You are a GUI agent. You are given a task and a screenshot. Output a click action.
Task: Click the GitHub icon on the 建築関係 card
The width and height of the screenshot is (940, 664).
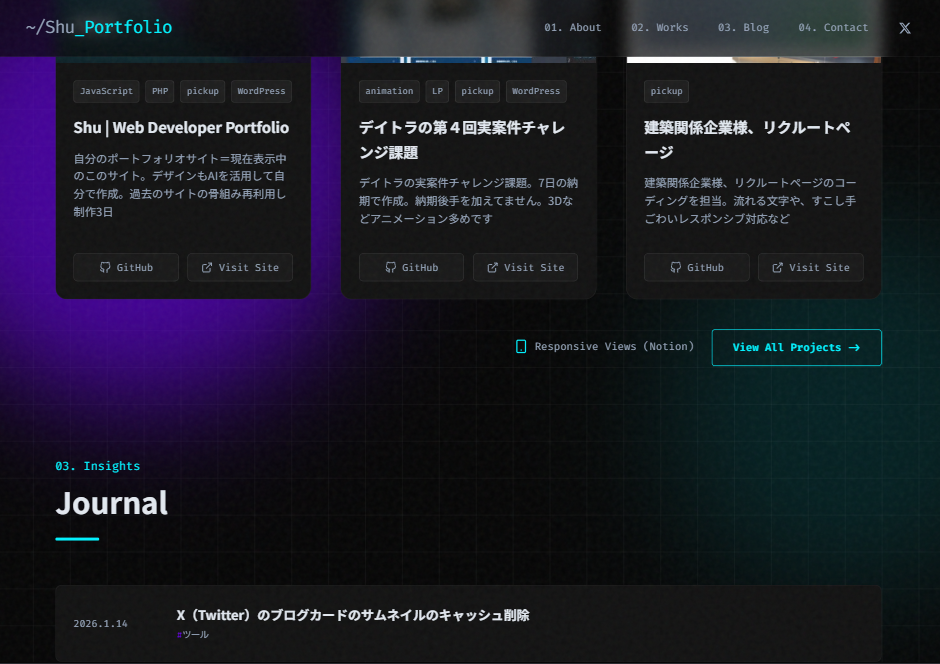tap(675, 267)
